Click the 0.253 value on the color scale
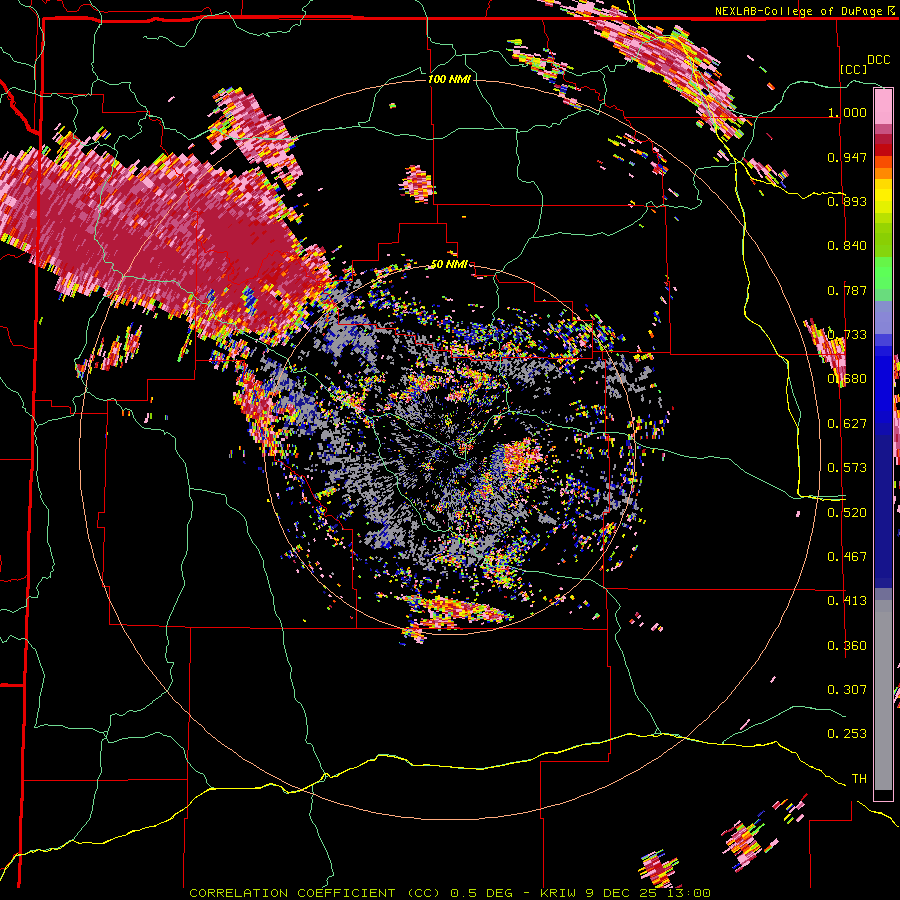The image size is (900, 900). (847, 734)
